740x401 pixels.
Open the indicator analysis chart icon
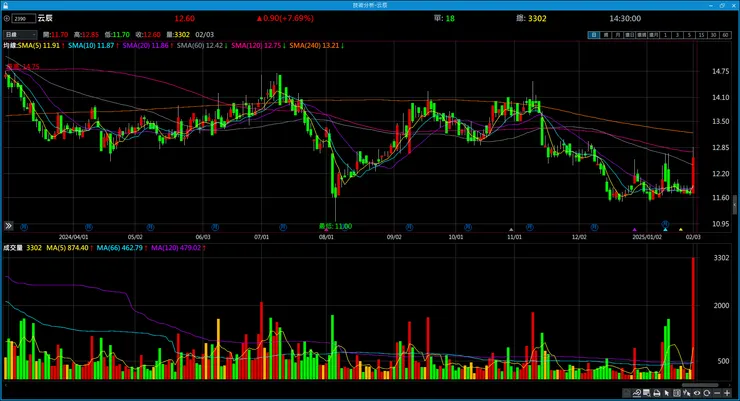point(637,393)
